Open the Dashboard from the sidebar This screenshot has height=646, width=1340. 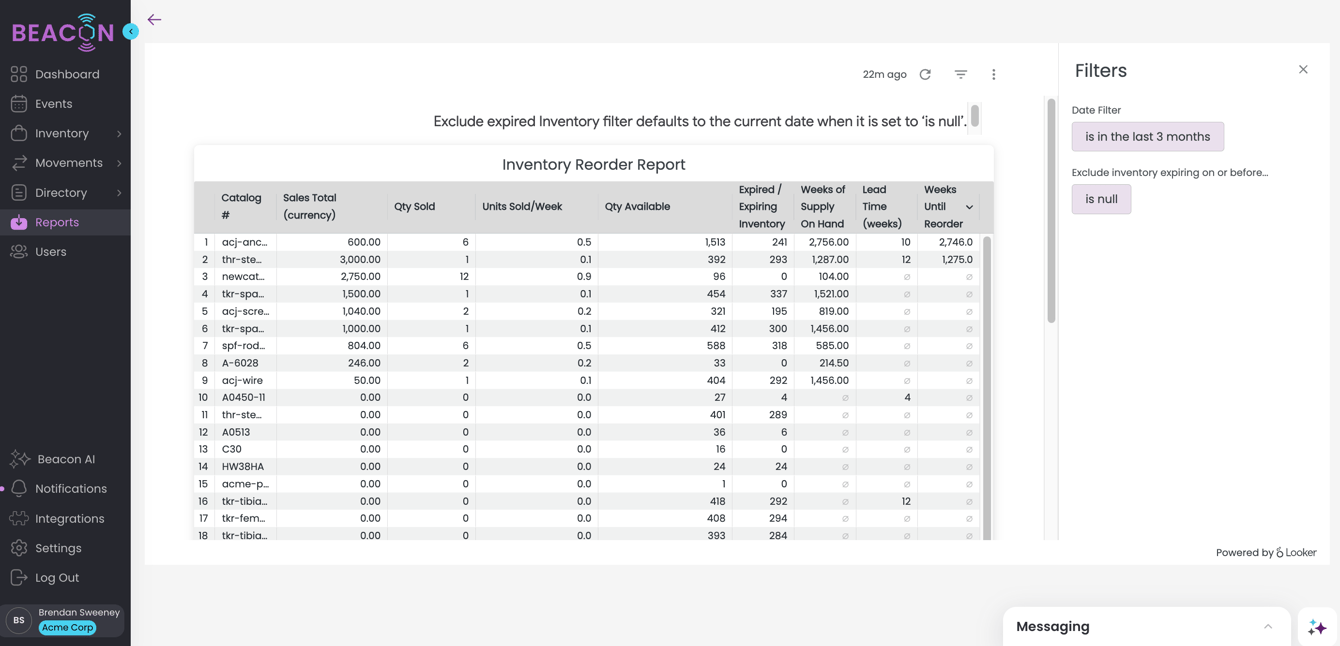[x=66, y=73]
